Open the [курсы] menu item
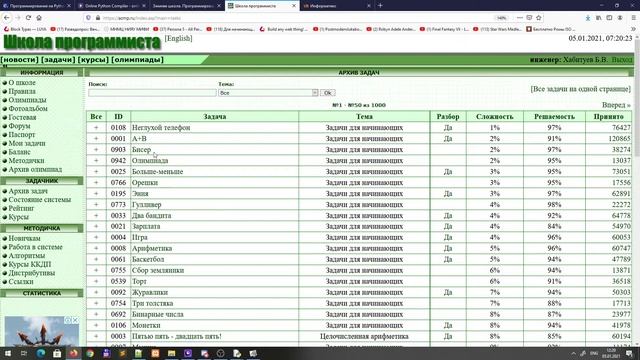Screen dimensions: 640x360 (x=93, y=60)
